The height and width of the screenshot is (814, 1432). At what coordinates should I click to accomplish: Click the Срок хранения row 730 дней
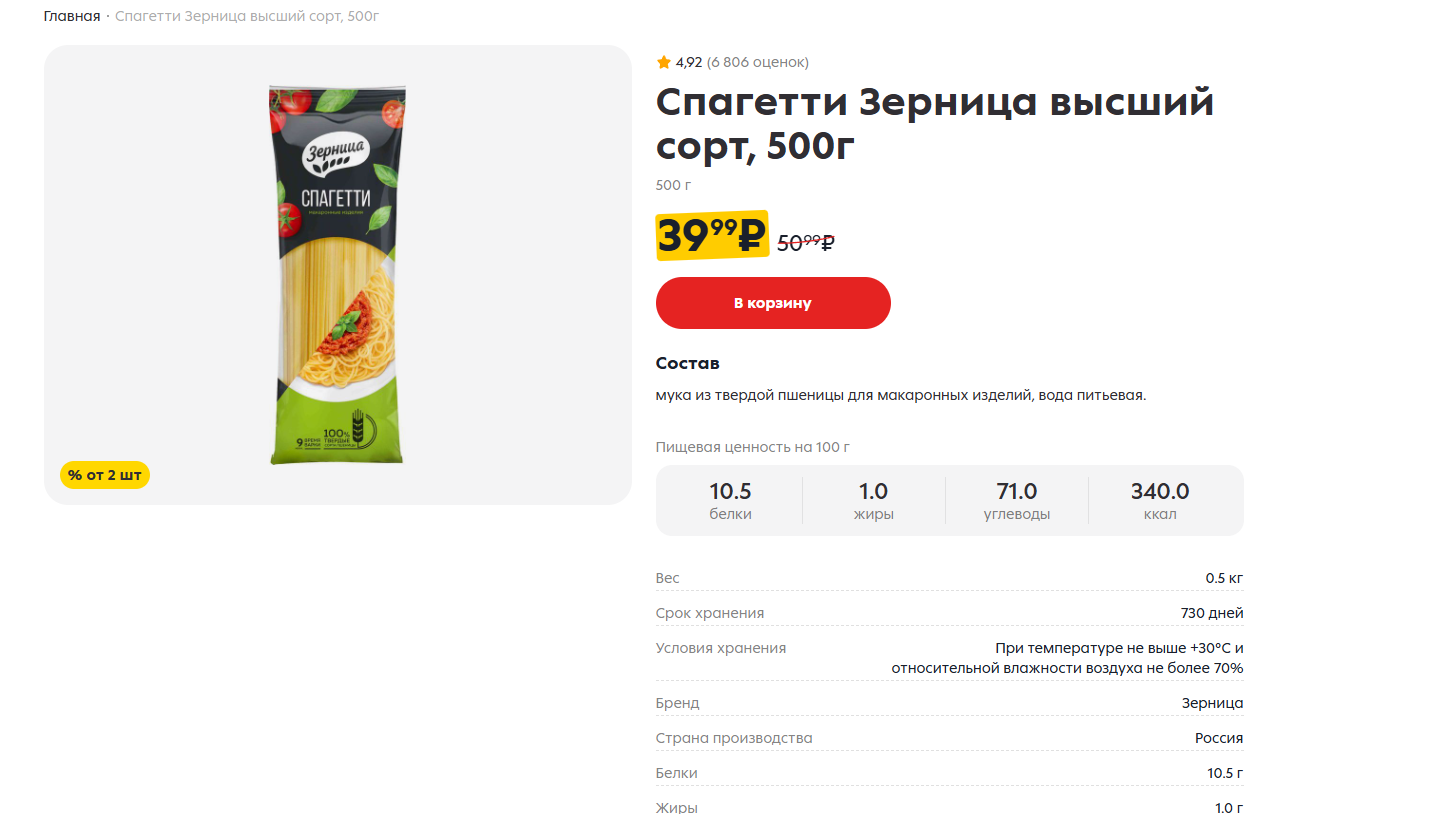(x=950, y=613)
